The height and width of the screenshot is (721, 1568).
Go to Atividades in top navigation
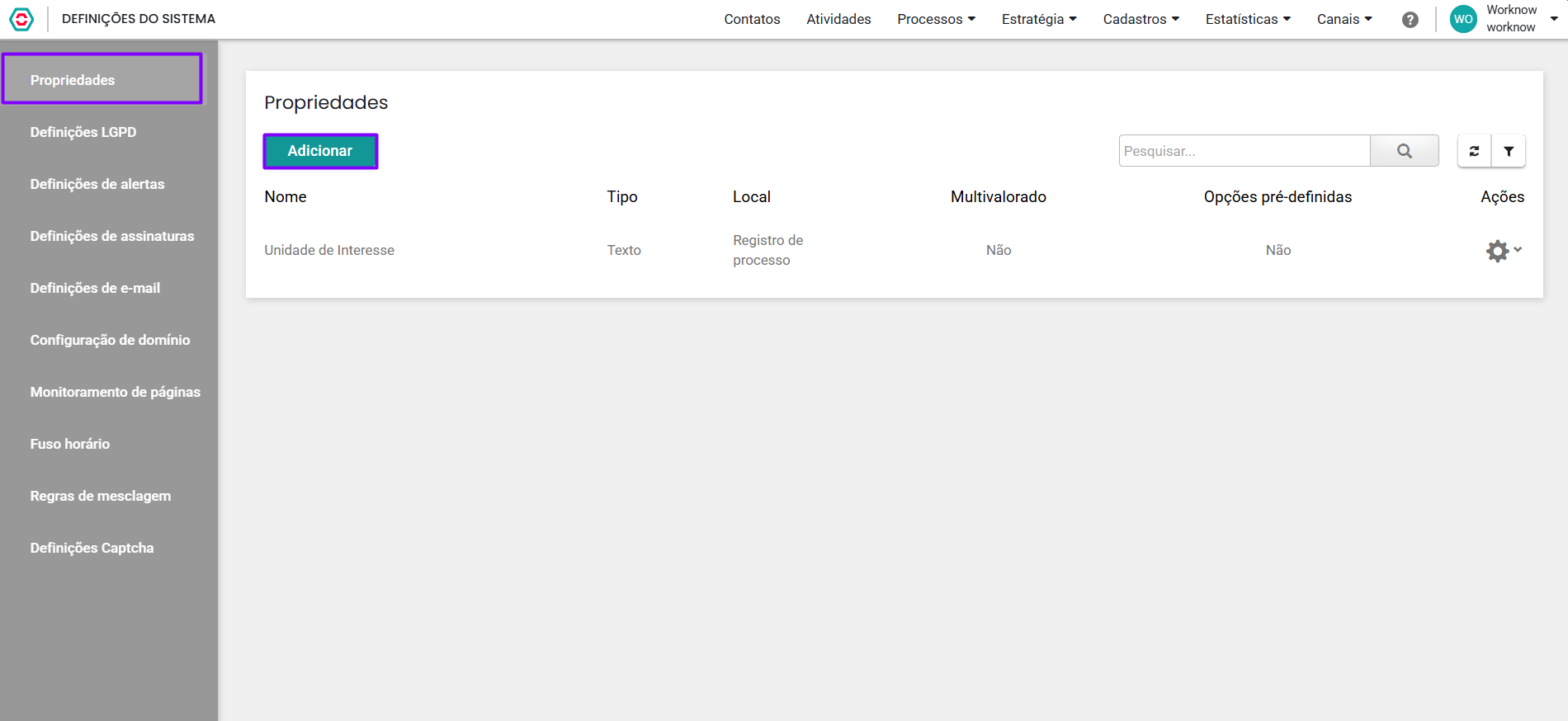click(838, 19)
